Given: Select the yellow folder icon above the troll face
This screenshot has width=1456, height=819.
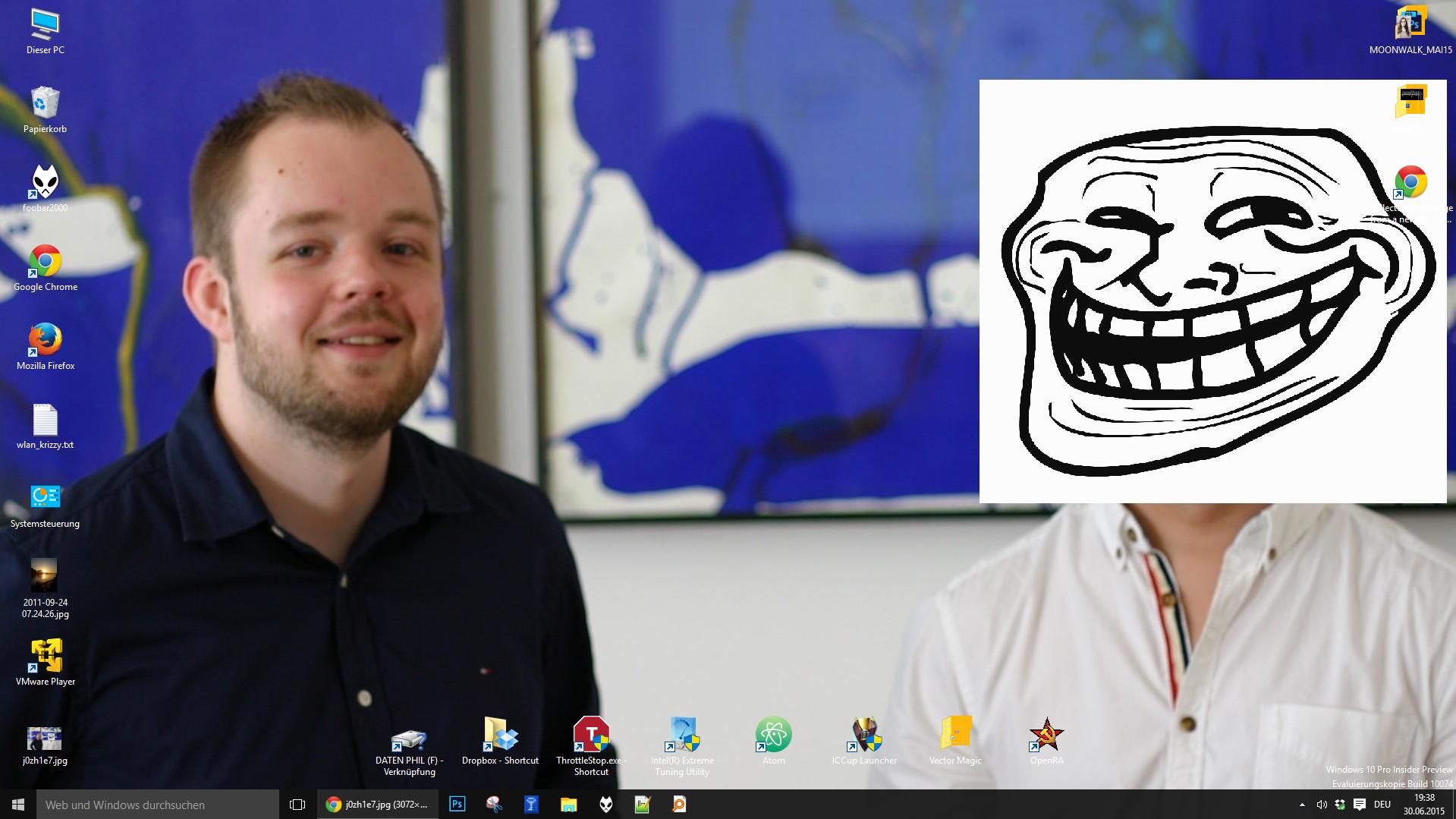Looking at the screenshot, I should [x=1410, y=102].
